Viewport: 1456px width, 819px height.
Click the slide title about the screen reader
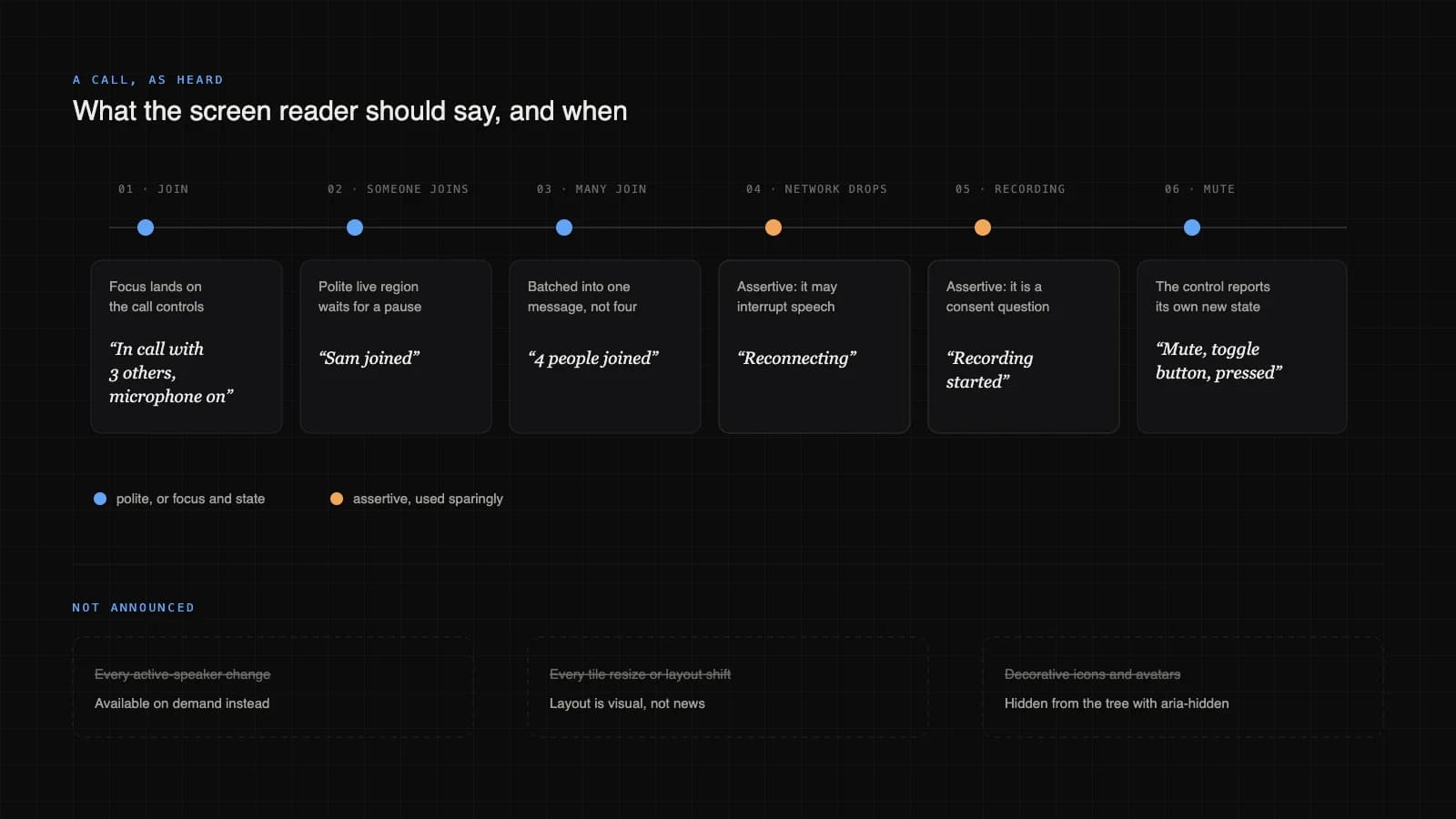click(350, 111)
